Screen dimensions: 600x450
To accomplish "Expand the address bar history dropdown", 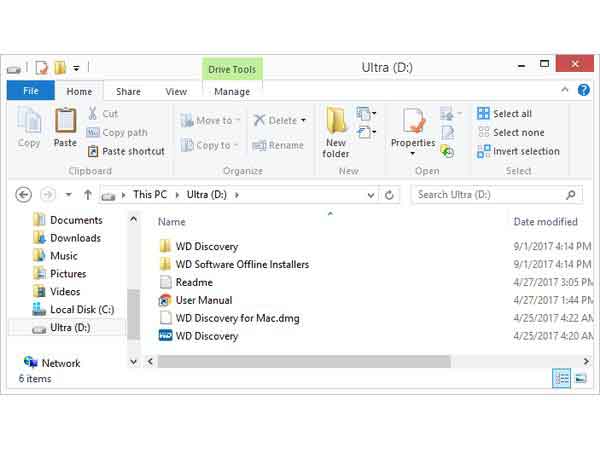I will (370, 195).
